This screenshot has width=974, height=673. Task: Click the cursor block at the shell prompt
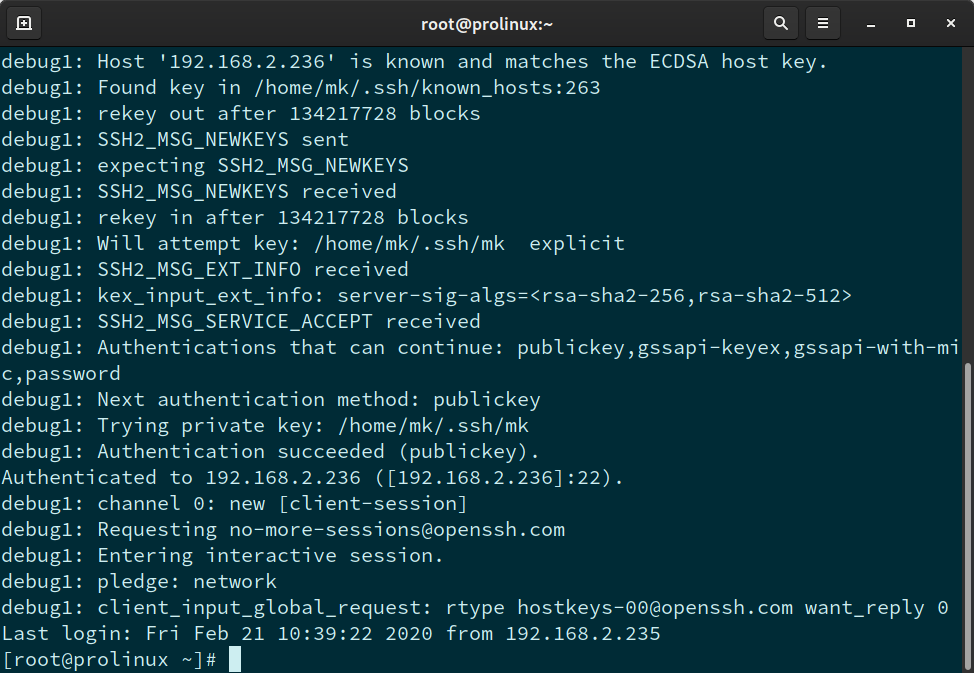tap(235, 660)
